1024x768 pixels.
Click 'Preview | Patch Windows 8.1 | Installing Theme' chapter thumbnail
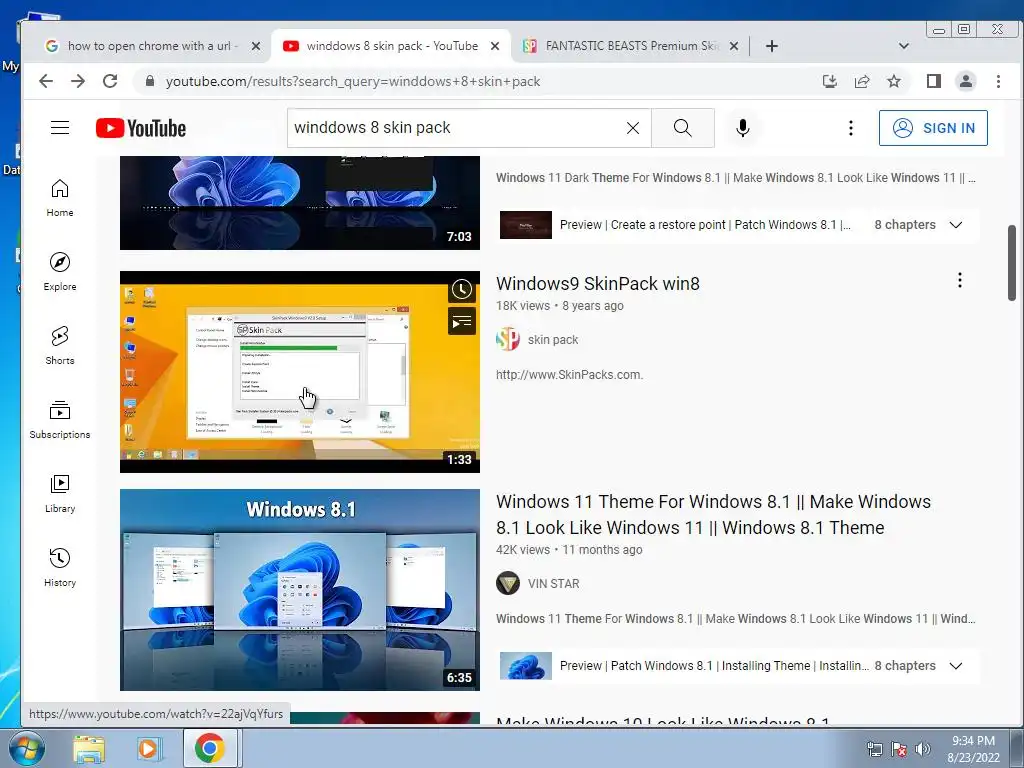pos(526,665)
